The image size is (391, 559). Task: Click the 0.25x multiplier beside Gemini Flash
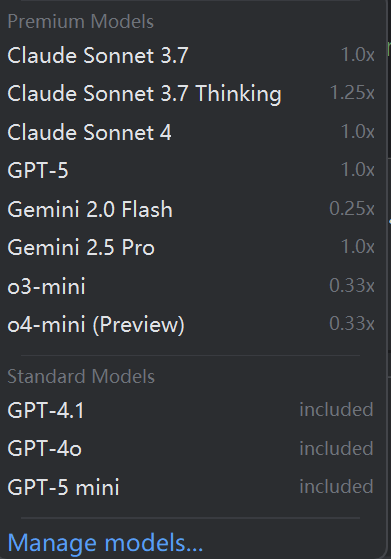pyautogui.click(x=352, y=208)
